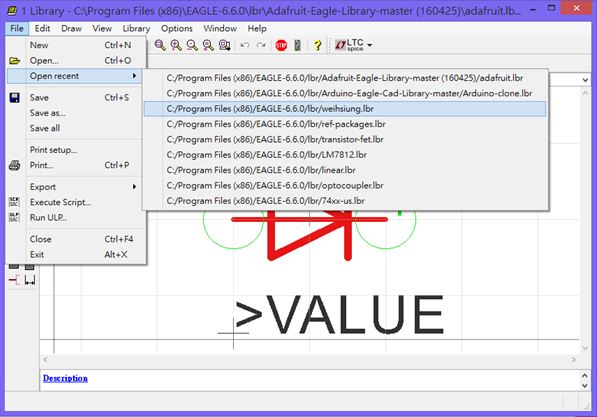Click the canvas vertical scrollbar up arrow

[585, 93]
